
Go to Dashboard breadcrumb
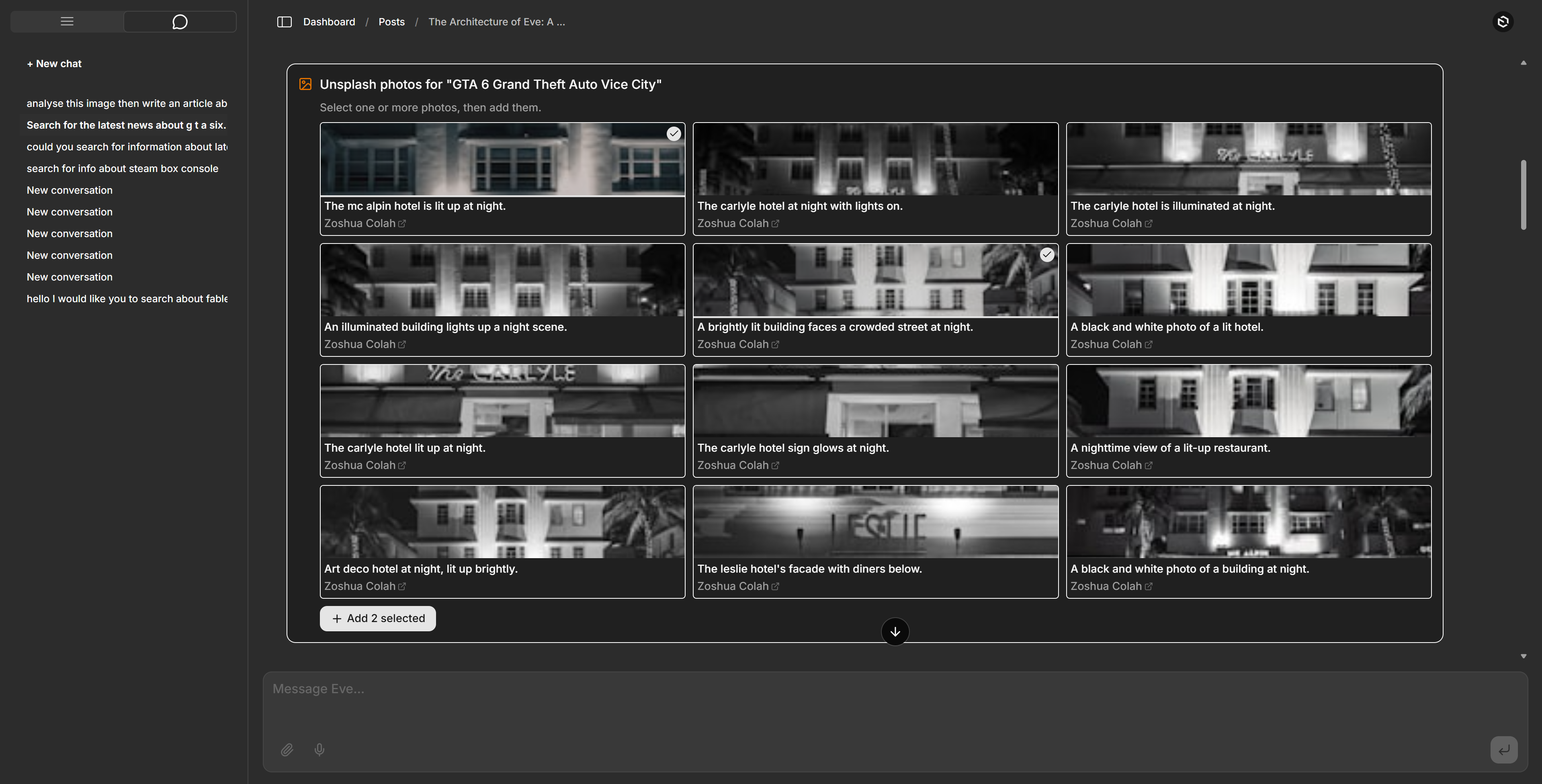(329, 22)
